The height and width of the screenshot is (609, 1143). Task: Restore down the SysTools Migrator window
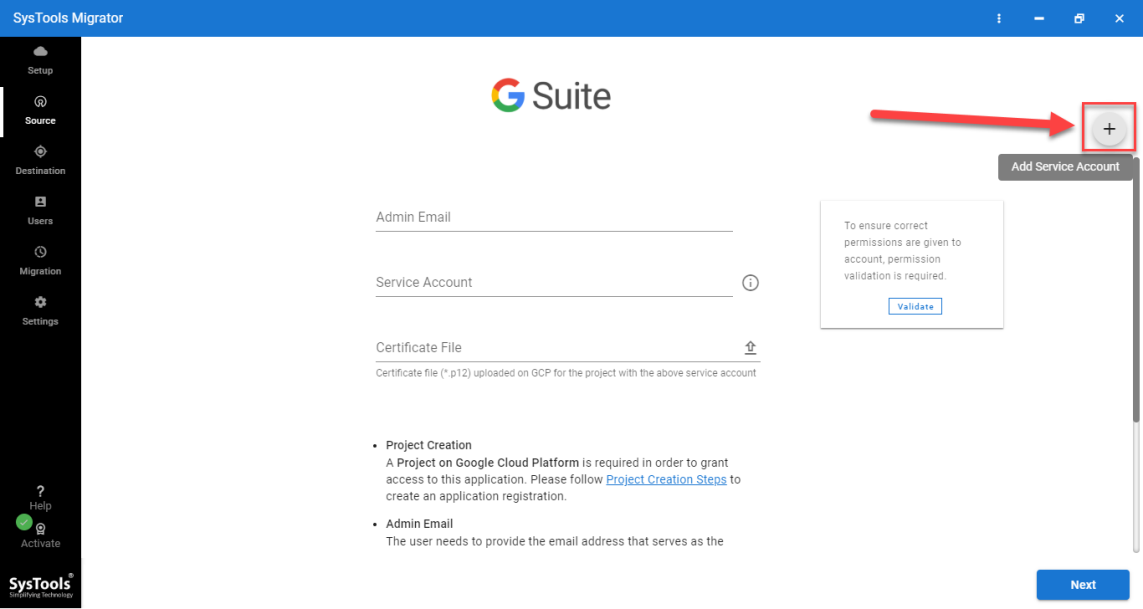click(1079, 18)
